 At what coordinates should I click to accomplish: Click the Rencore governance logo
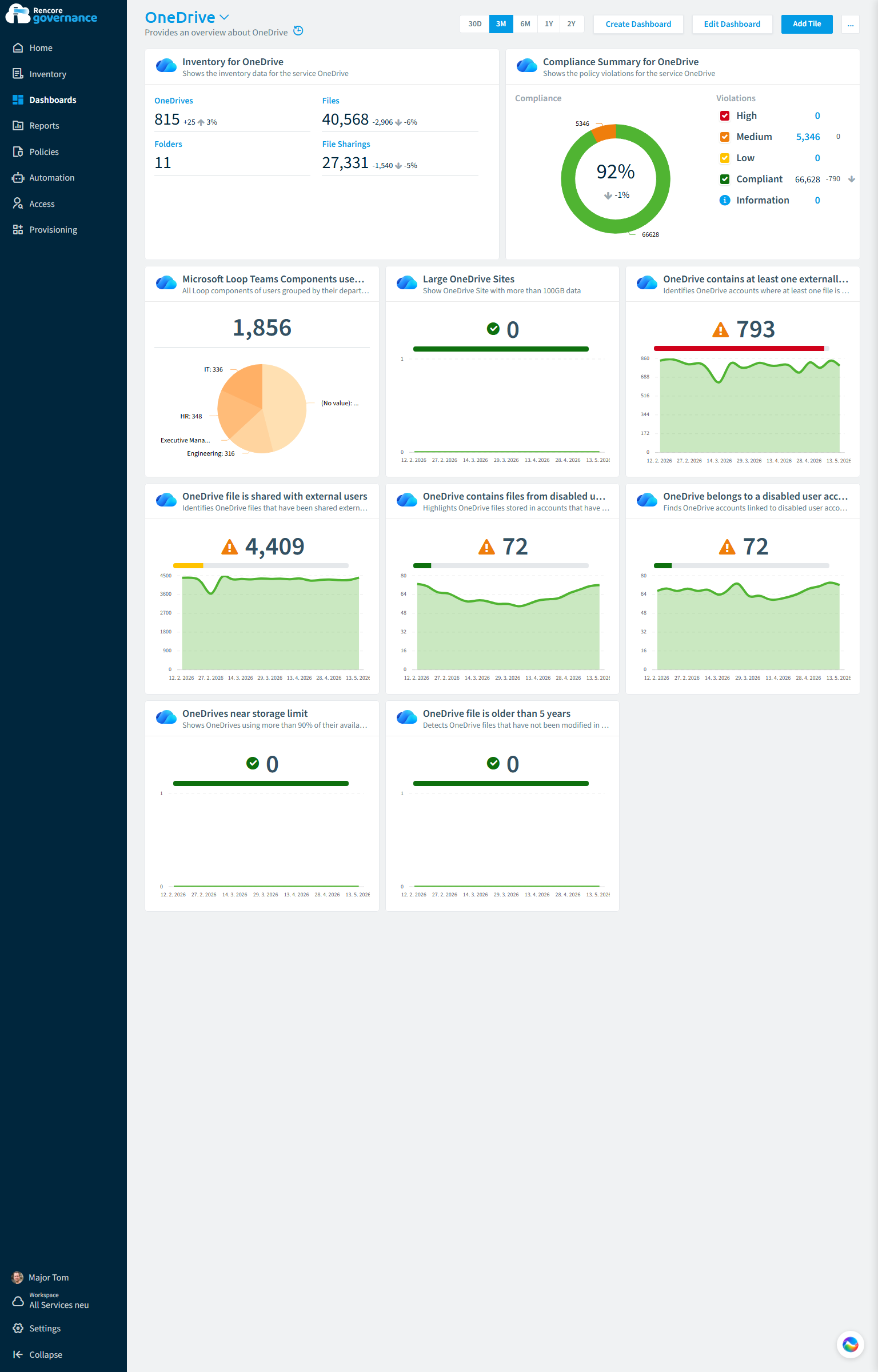pyautogui.click(x=51, y=14)
